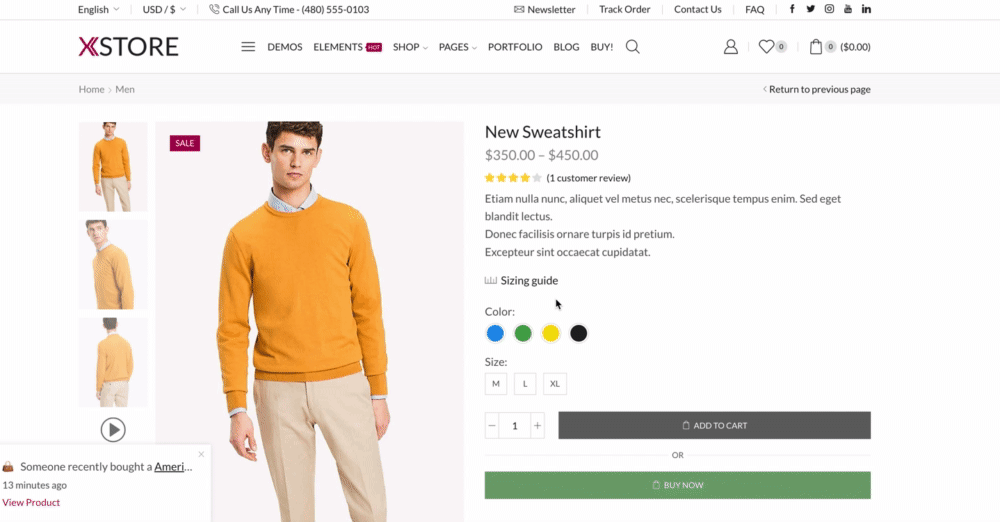Expand the Shop menu dropdown
This screenshot has height=522, width=1000.
410,47
